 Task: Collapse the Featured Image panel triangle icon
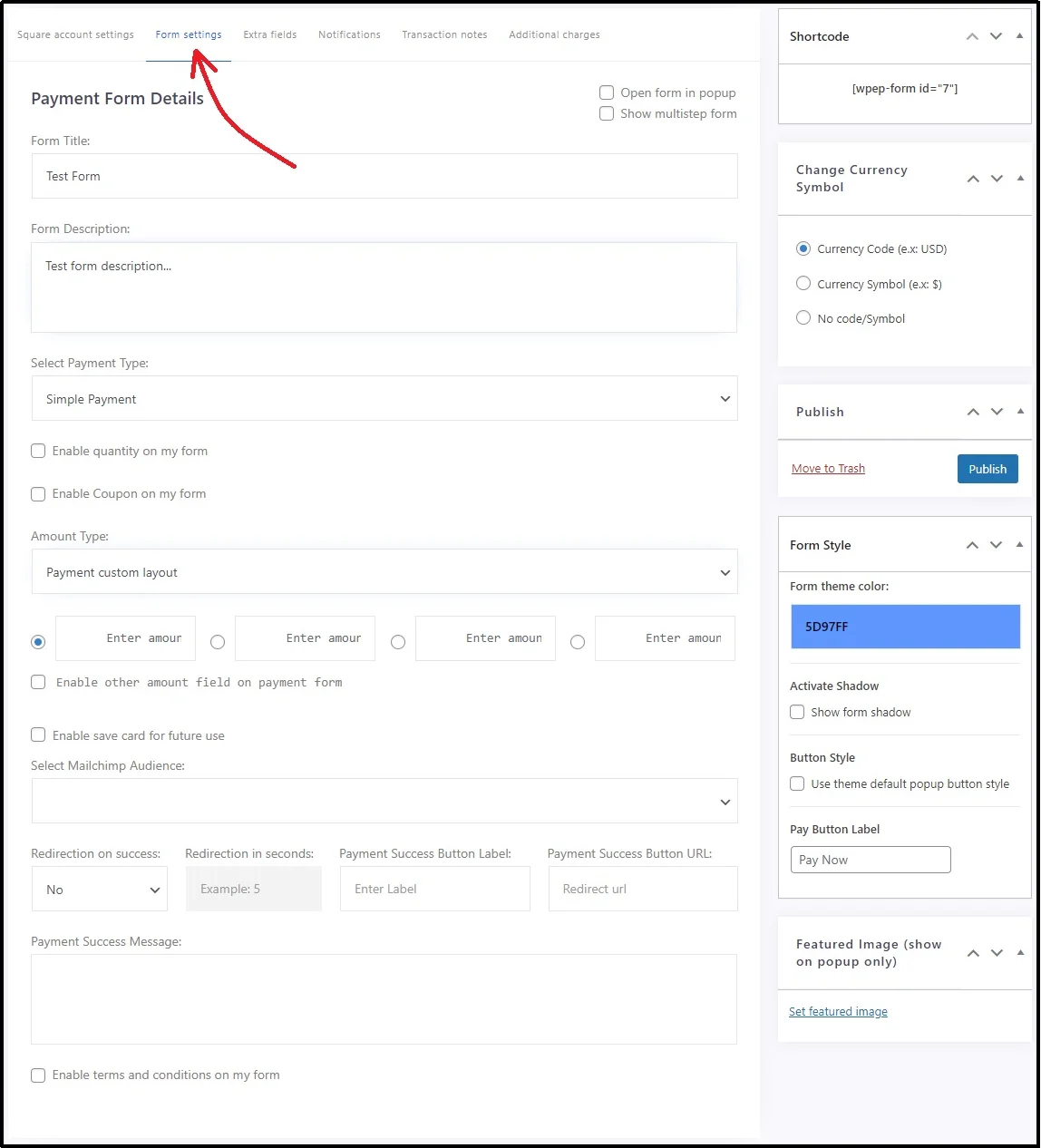coord(1019,953)
